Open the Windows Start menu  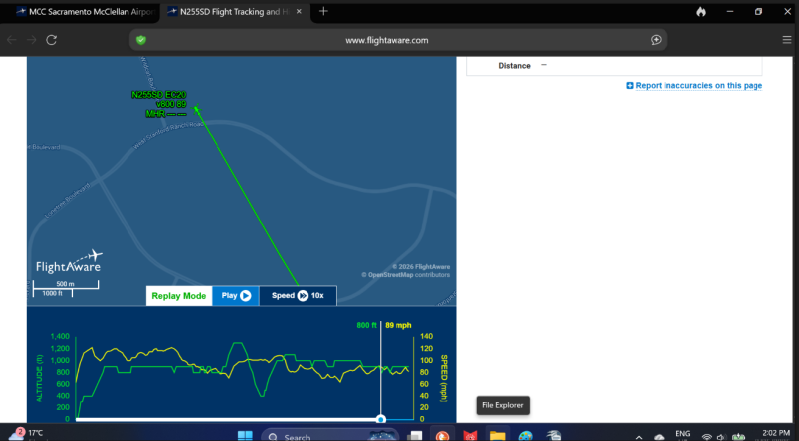[245, 436]
